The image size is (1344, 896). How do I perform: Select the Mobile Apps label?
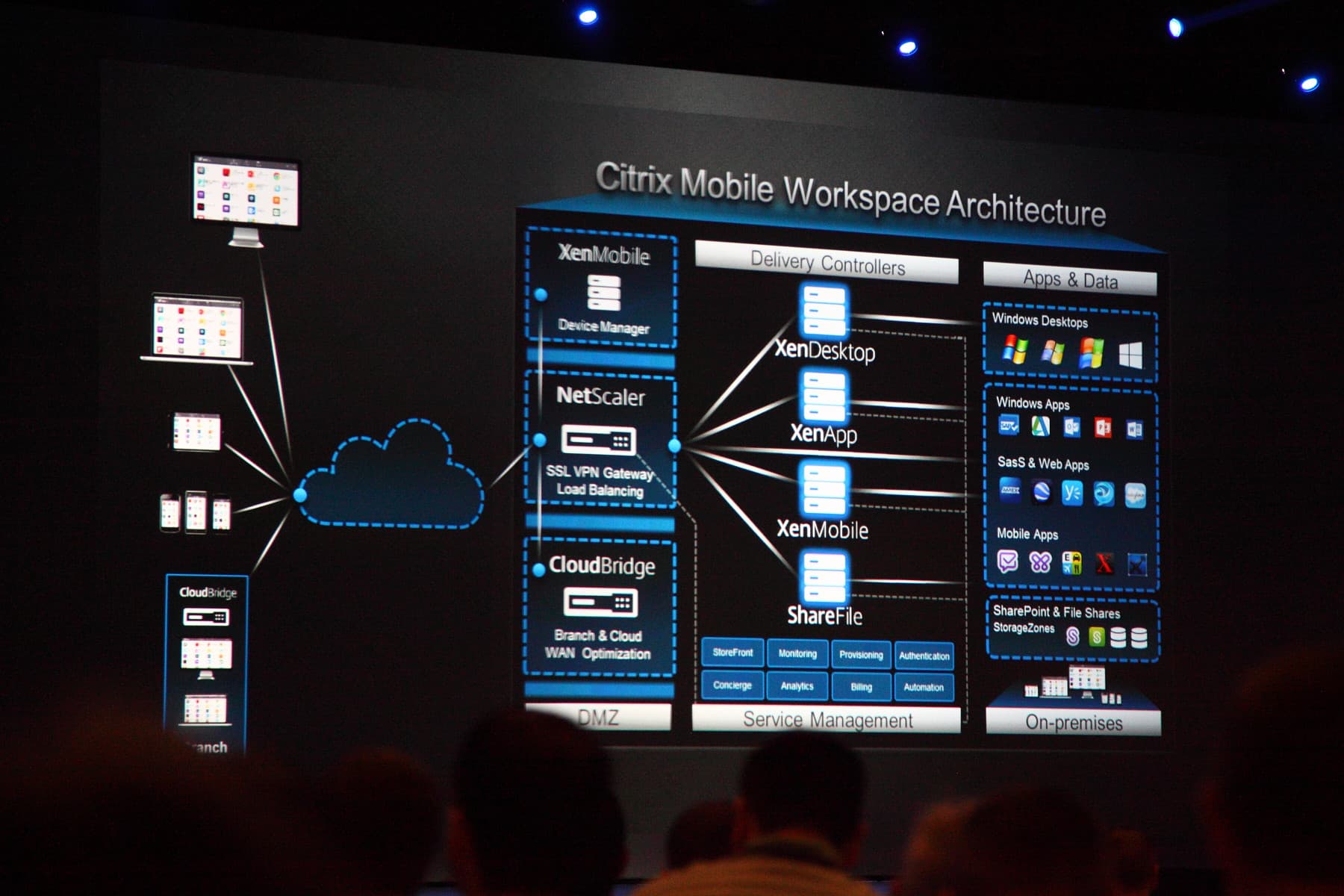pyautogui.click(x=1027, y=534)
